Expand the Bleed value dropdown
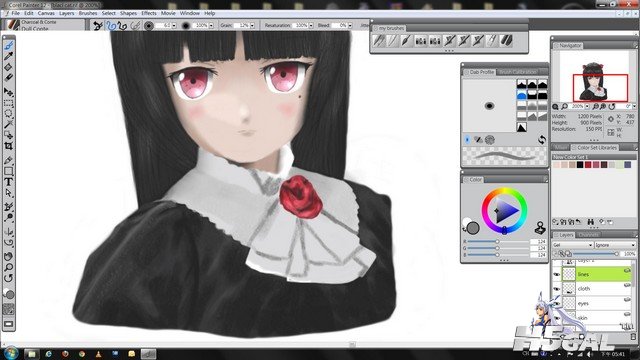Viewport: 640px width, 360px height. coord(350,26)
